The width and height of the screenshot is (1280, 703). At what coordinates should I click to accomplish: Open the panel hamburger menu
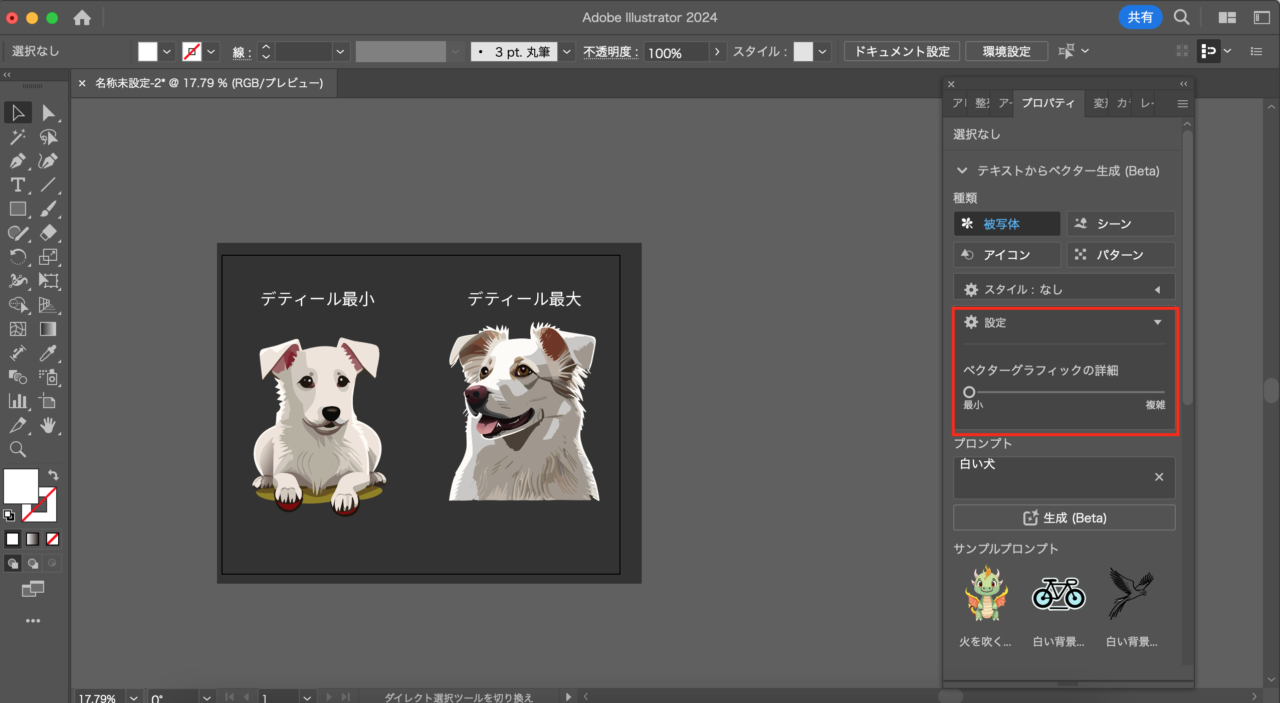point(1182,103)
